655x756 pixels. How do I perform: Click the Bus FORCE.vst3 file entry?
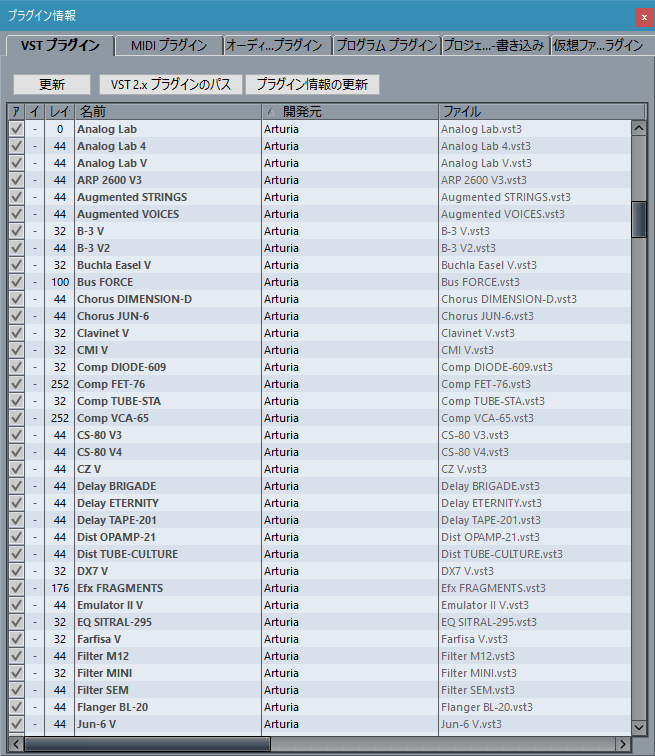(481, 282)
